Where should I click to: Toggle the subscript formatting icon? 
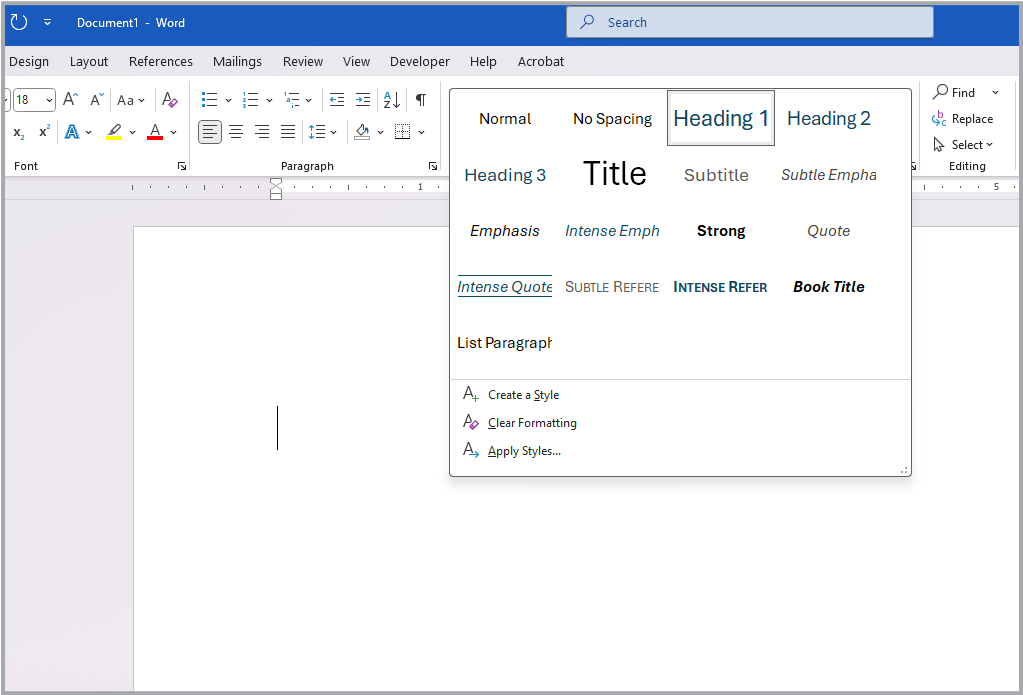pos(17,131)
